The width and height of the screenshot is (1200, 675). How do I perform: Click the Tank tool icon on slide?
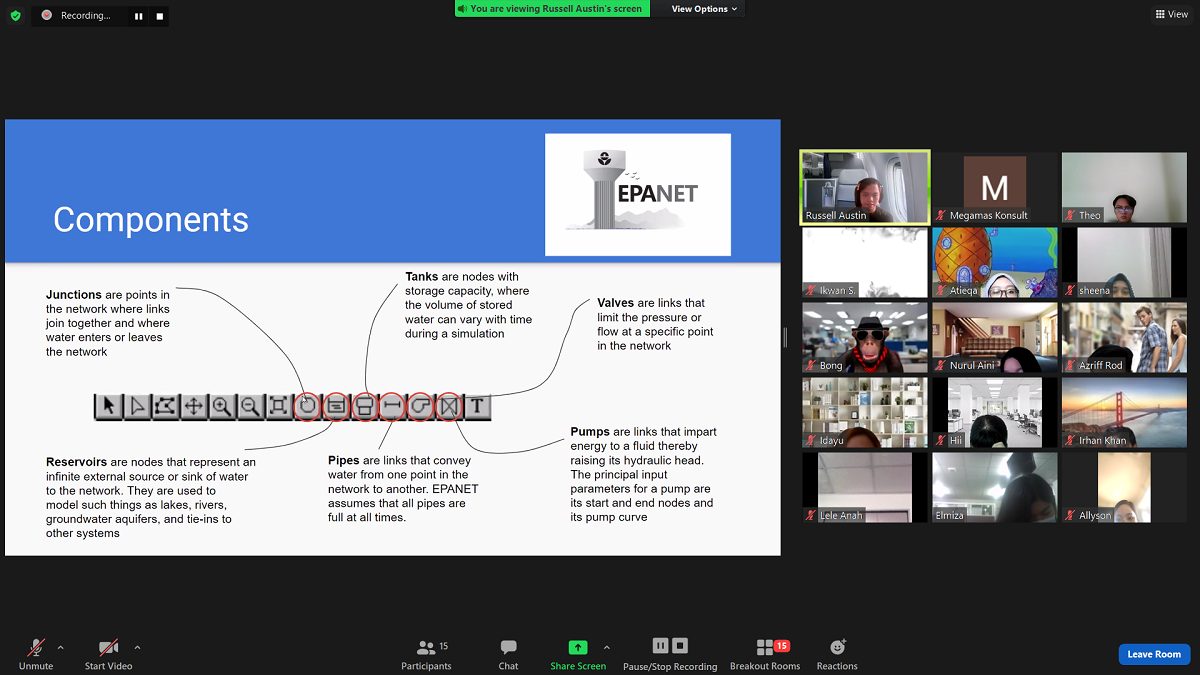click(364, 406)
